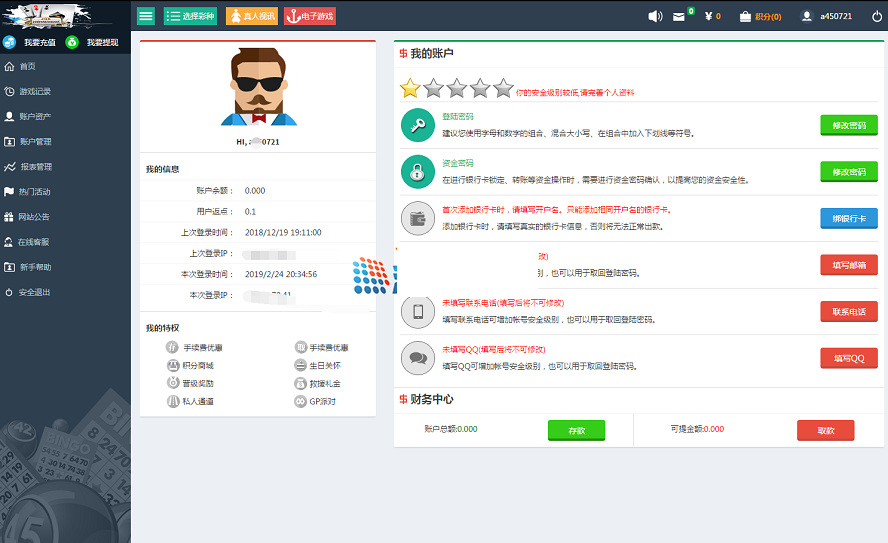888x543 pixels.
Task: Open the 积分(0) points briefcase
Action: point(761,16)
